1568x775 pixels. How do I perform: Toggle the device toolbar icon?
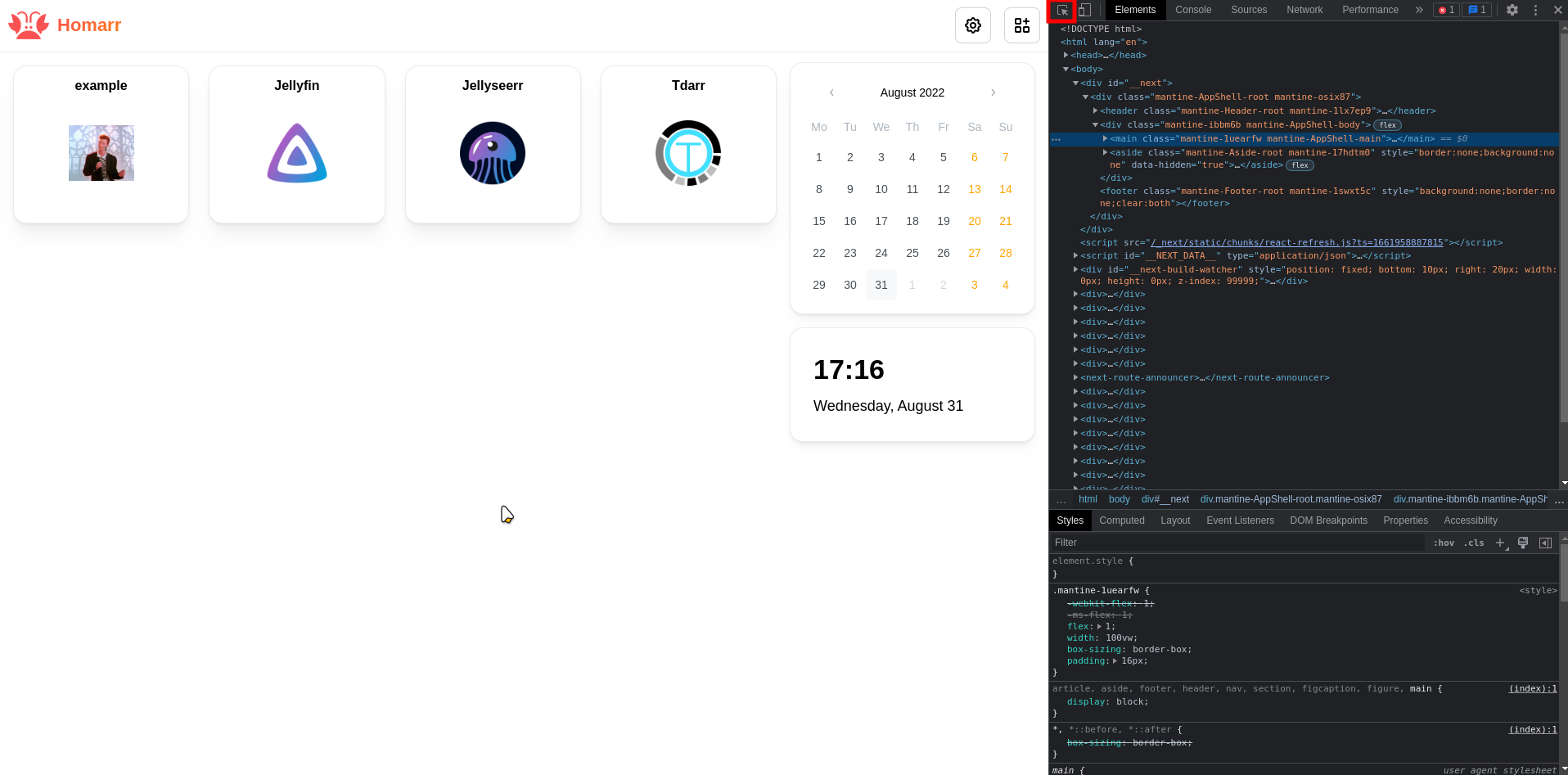click(1084, 10)
